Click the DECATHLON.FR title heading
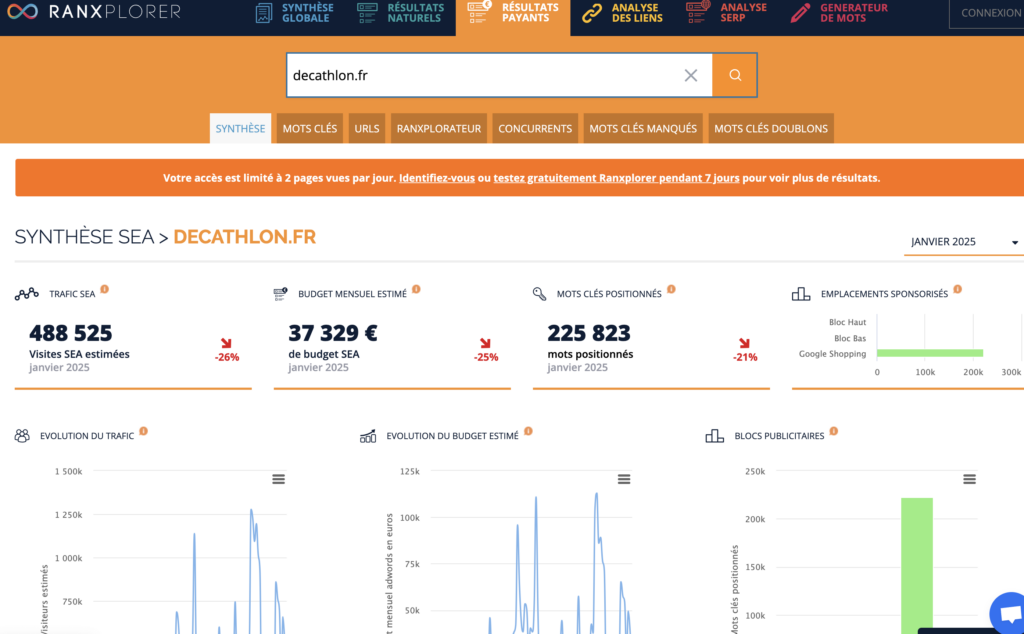 click(245, 237)
